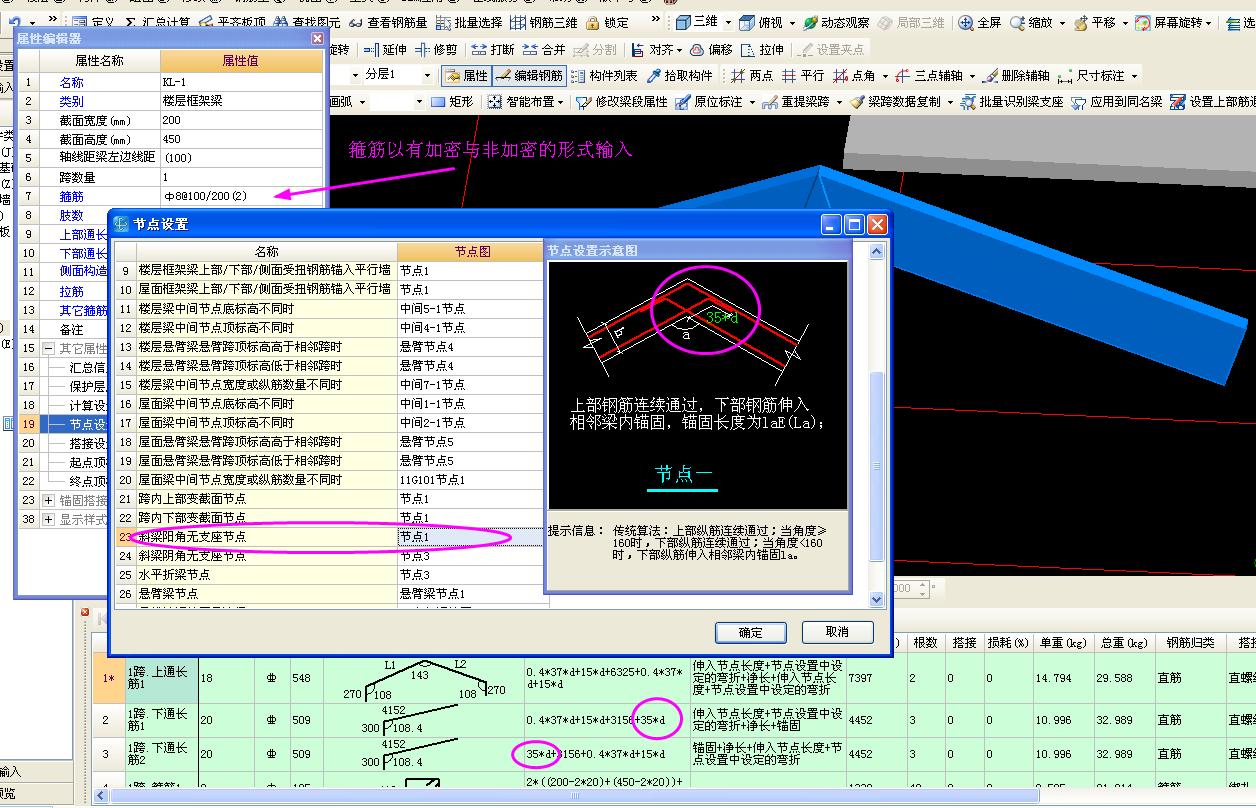1256x808 pixels.
Task: Open the 构件列表 panel
Action: (604, 75)
